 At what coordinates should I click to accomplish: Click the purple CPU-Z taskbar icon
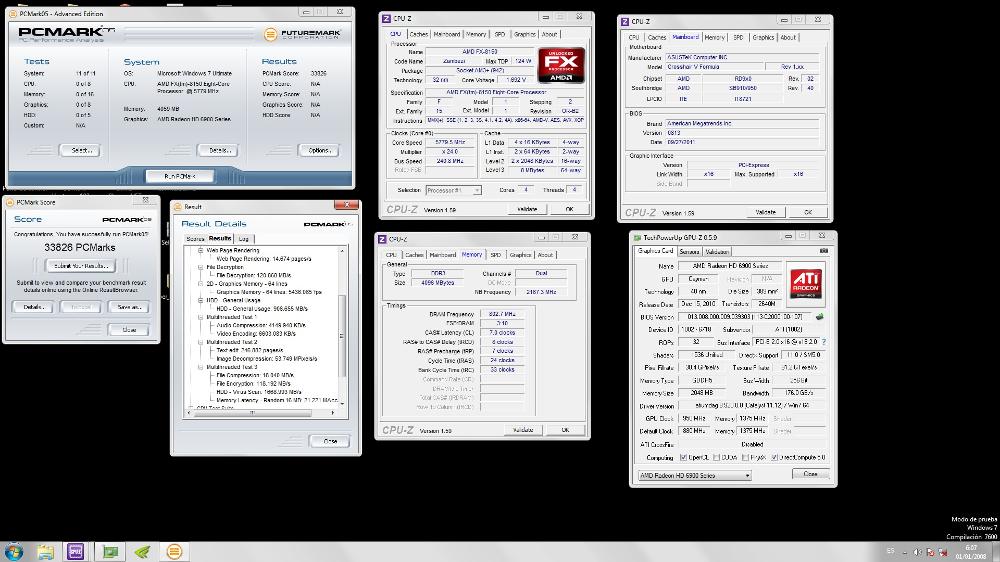pyautogui.click(x=75, y=551)
